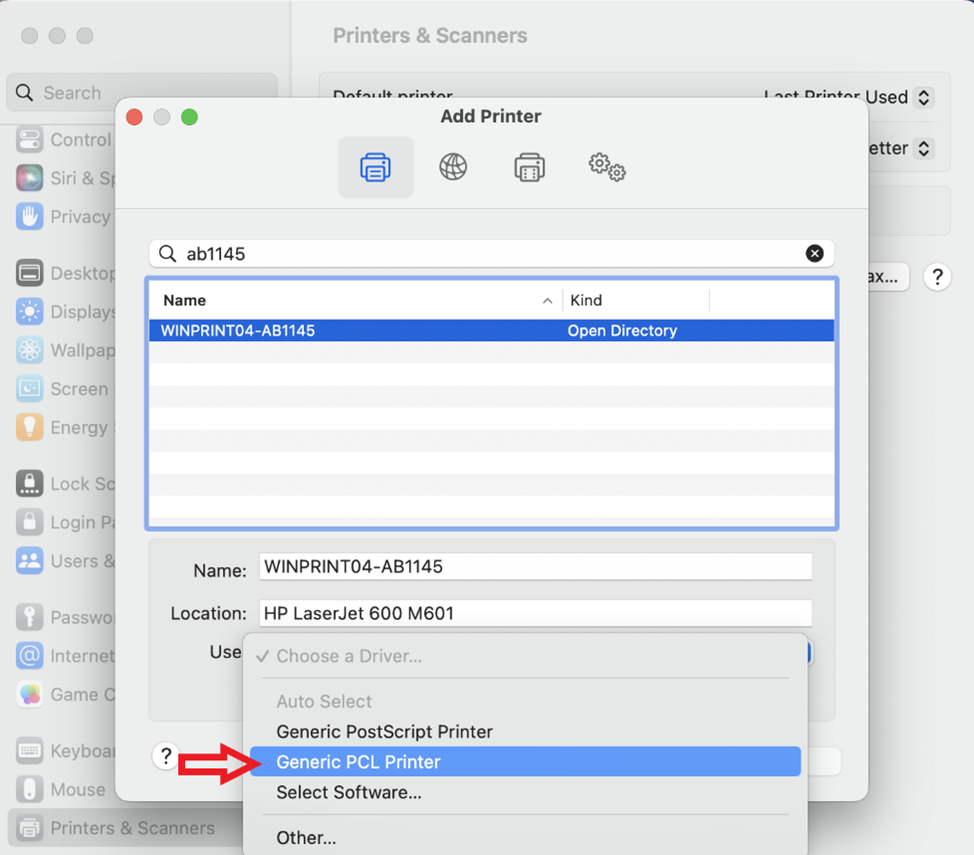
Task: Choose Generic PCL Printer driver
Action: coord(358,762)
